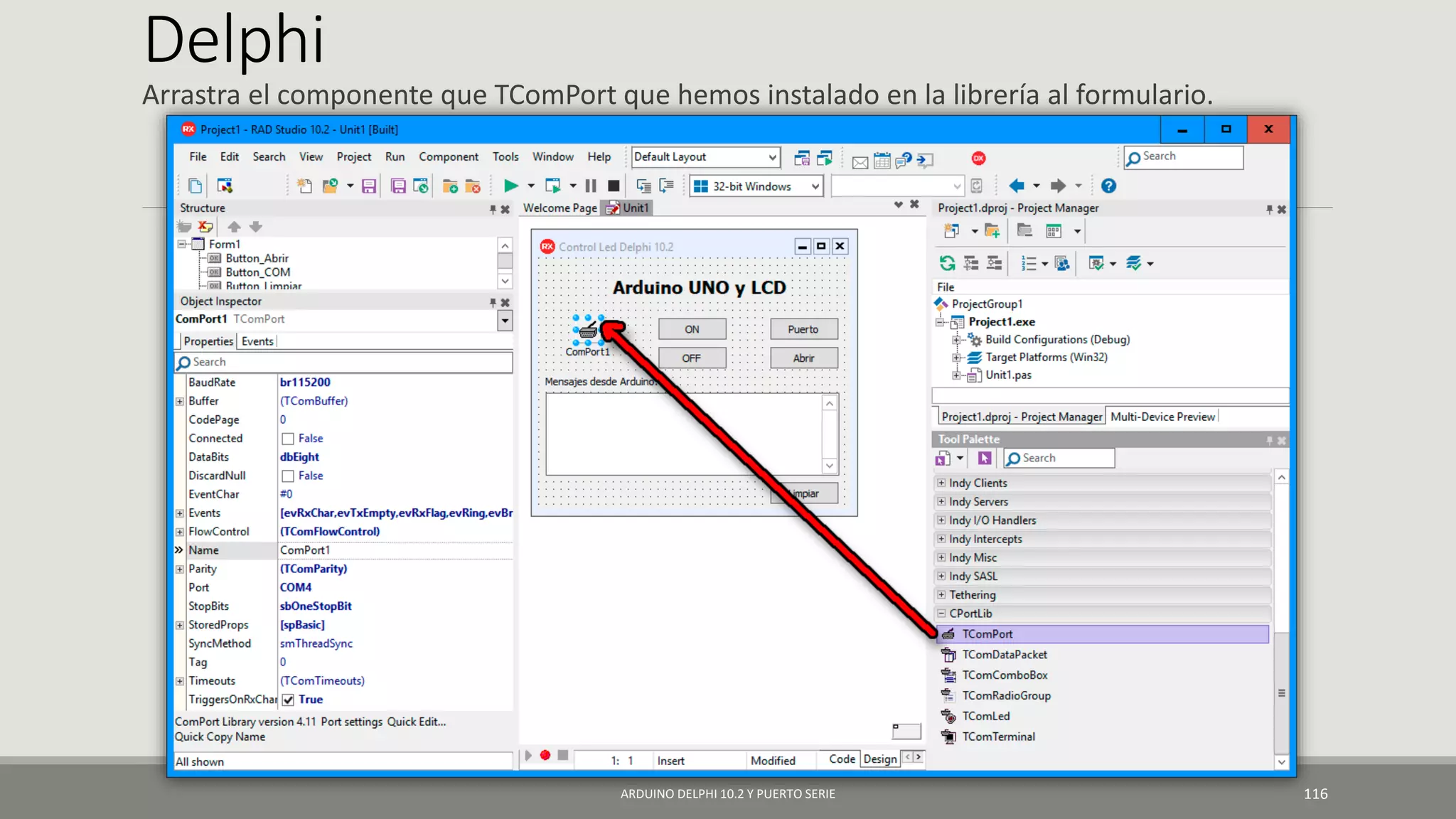Image resolution: width=1456 pixels, height=819 pixels.
Task: Run the project with the green play icon
Action: [510, 186]
